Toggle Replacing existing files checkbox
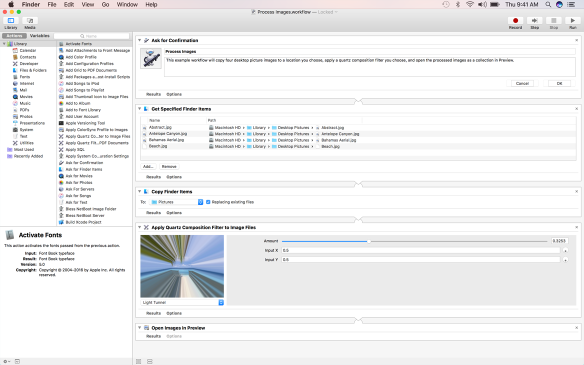 208,202
